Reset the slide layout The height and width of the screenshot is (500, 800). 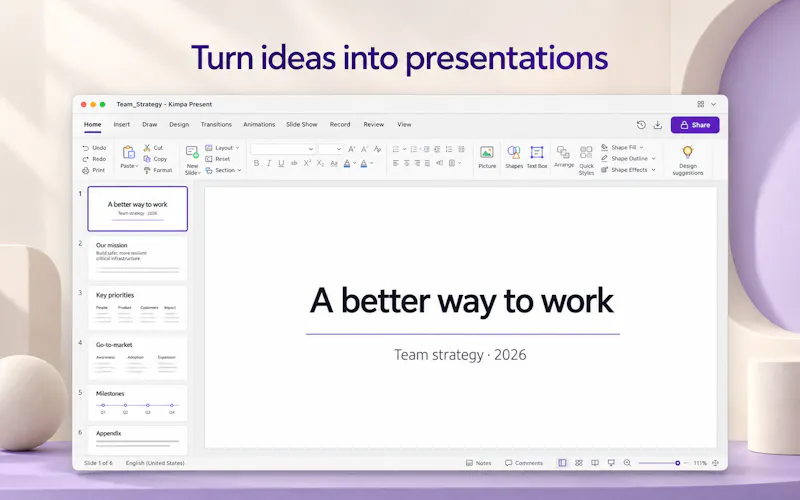point(218,159)
